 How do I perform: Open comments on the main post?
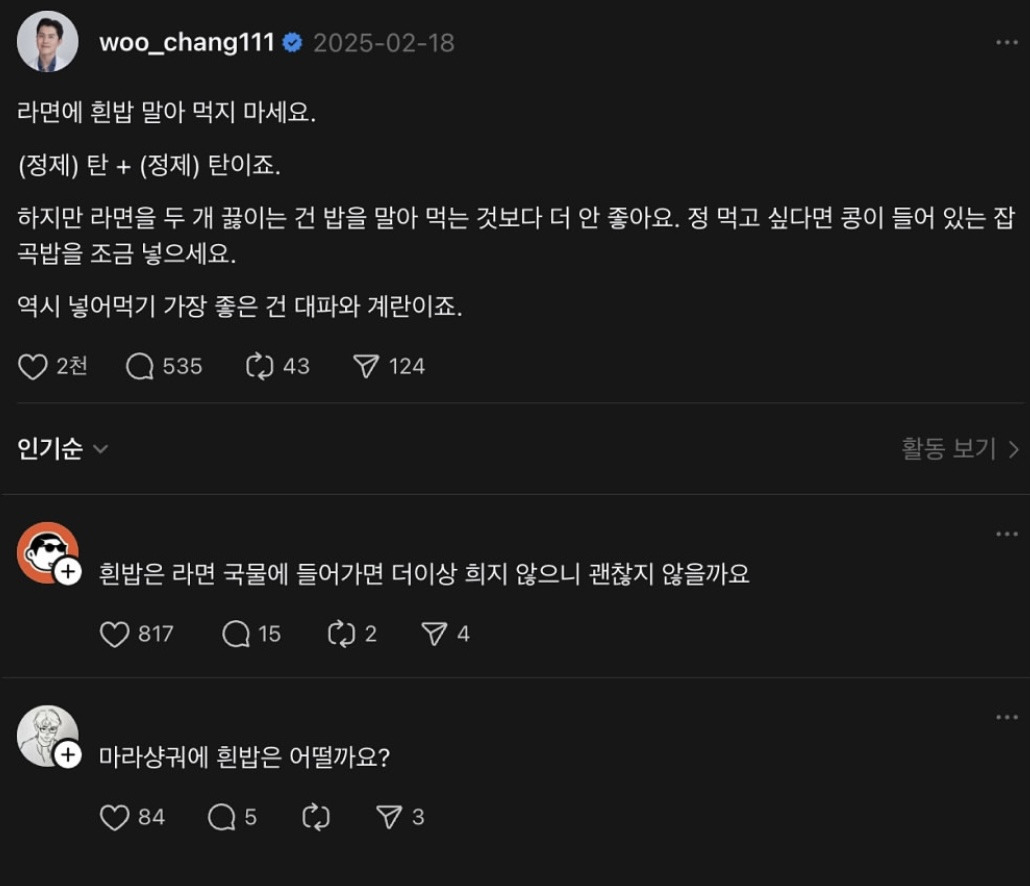(x=140, y=367)
